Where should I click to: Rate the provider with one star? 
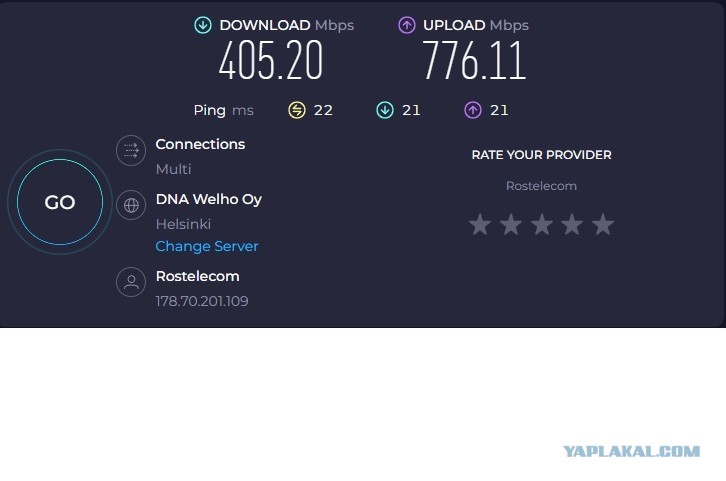tap(480, 225)
